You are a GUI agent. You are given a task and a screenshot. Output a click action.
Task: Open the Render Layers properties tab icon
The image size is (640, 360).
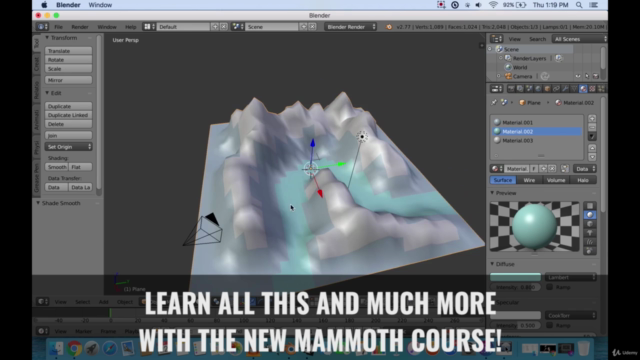coord(520,89)
